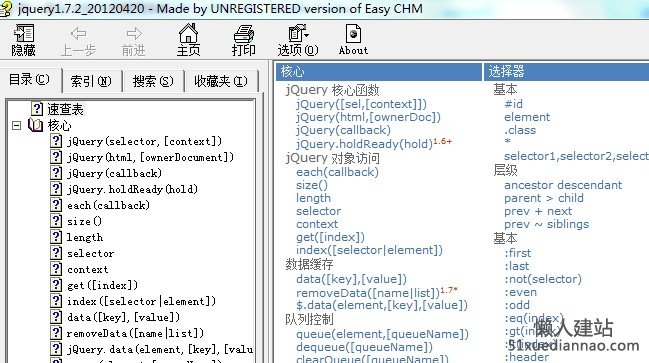The height and width of the screenshot is (363, 649).
Task: Click the About toolbar icon
Action: [x=353, y=33]
